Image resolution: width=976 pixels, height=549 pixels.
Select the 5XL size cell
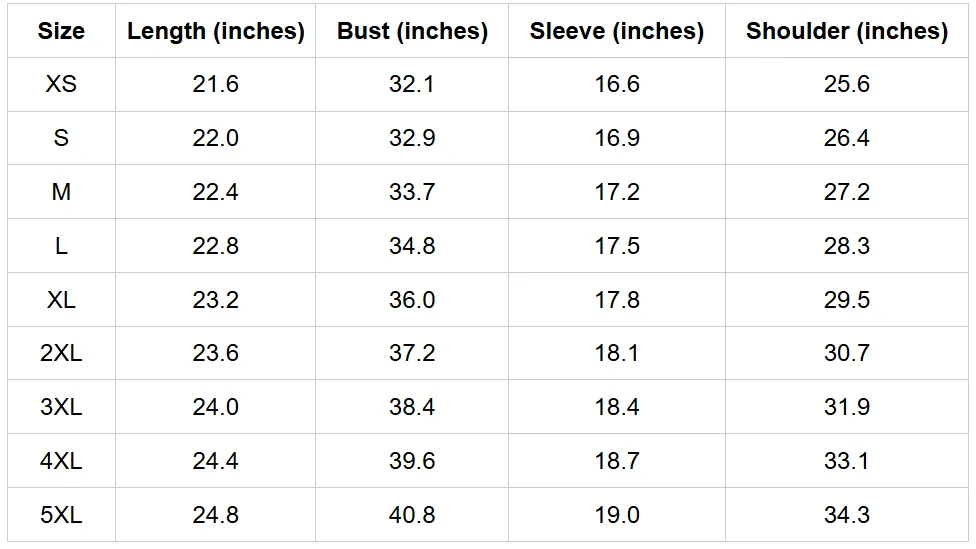(61, 515)
